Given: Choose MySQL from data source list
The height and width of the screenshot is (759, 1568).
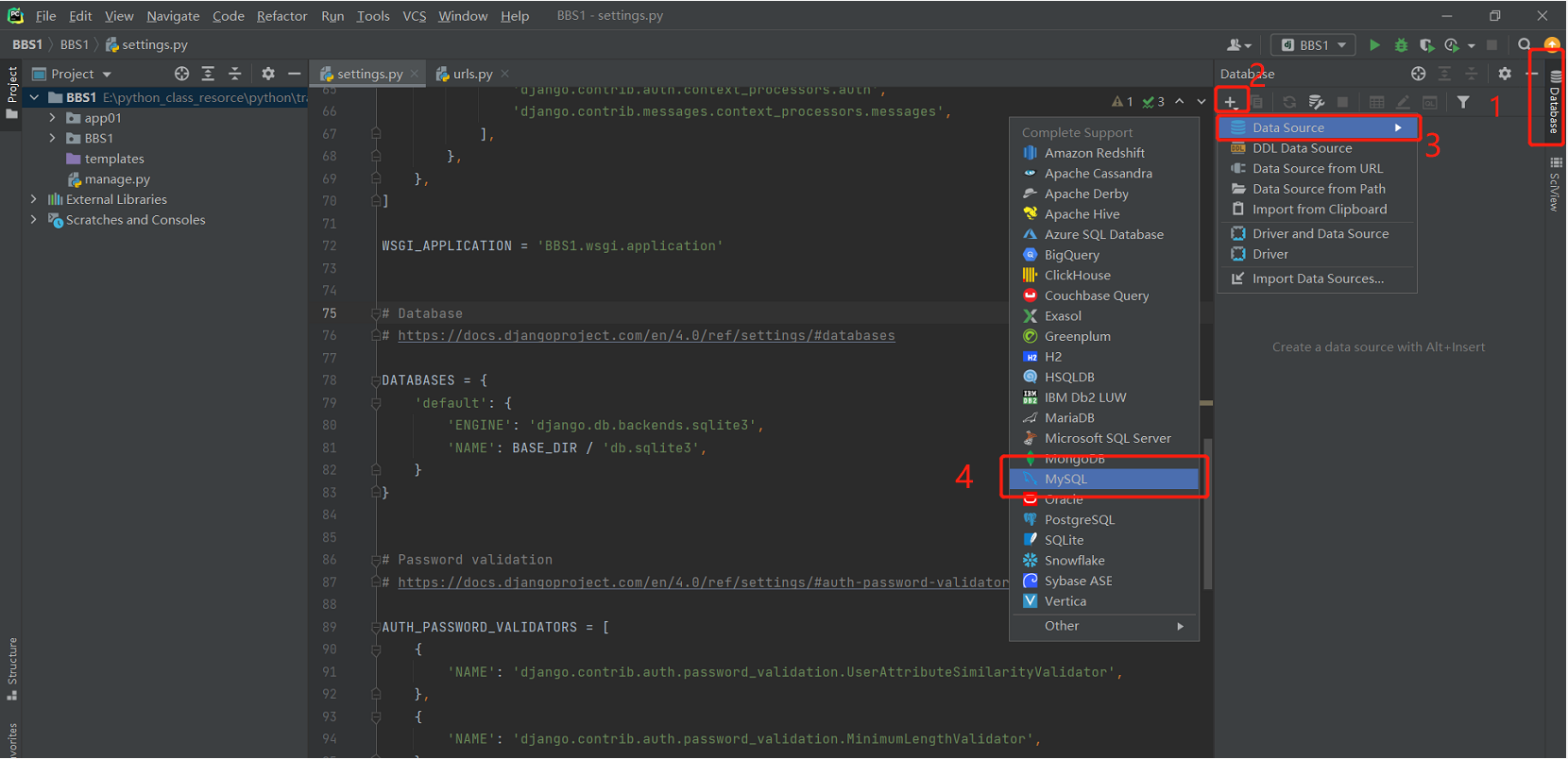Looking at the screenshot, I should [x=1104, y=480].
